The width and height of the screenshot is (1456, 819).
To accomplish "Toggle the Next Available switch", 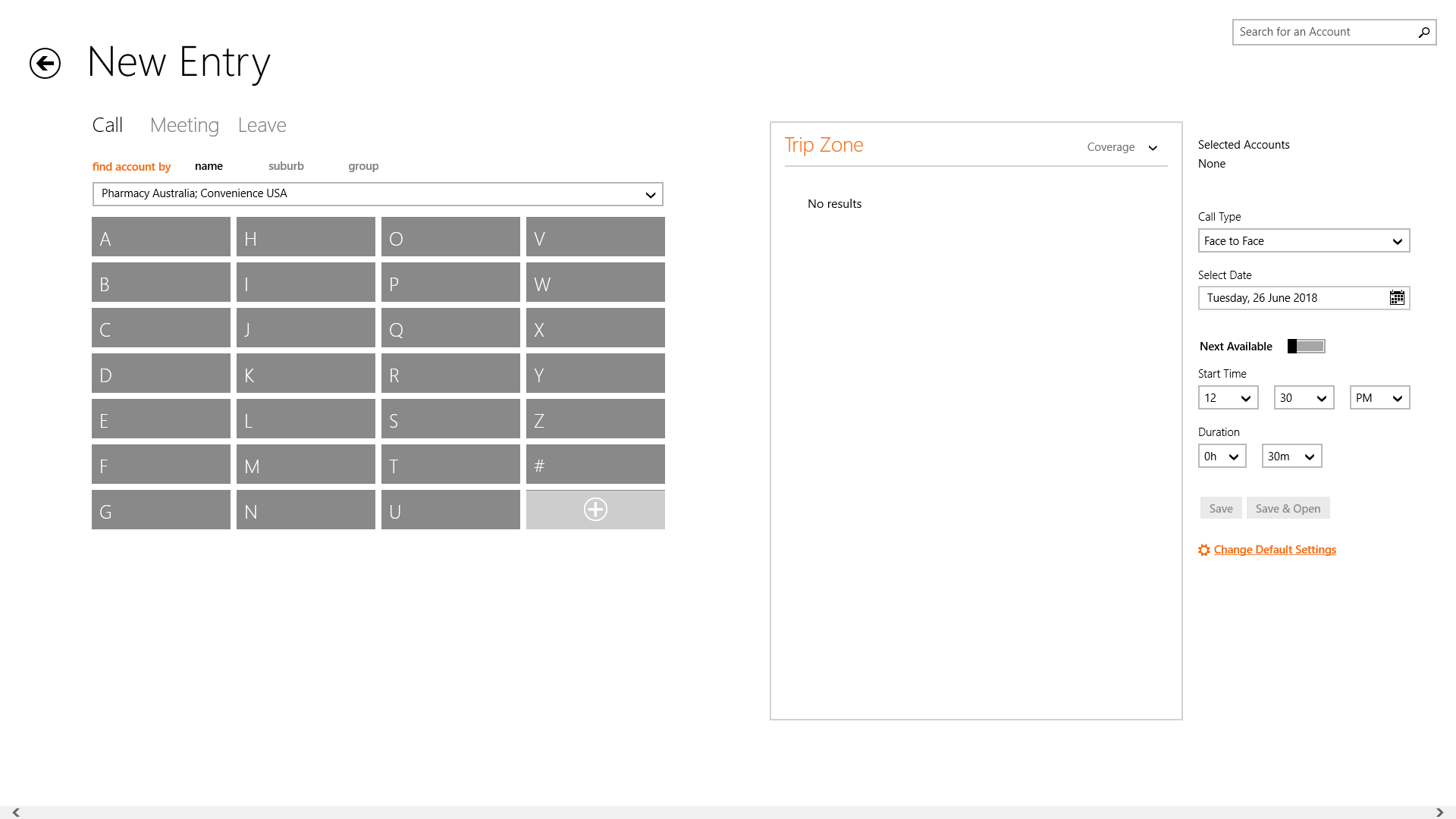I will 1306,347.
